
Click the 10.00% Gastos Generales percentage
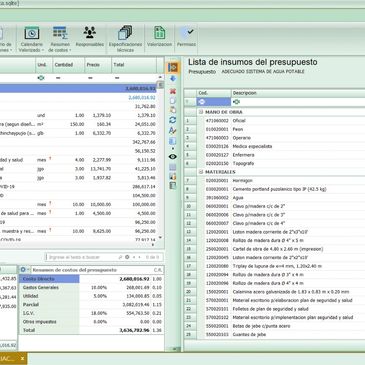(x=99, y=287)
